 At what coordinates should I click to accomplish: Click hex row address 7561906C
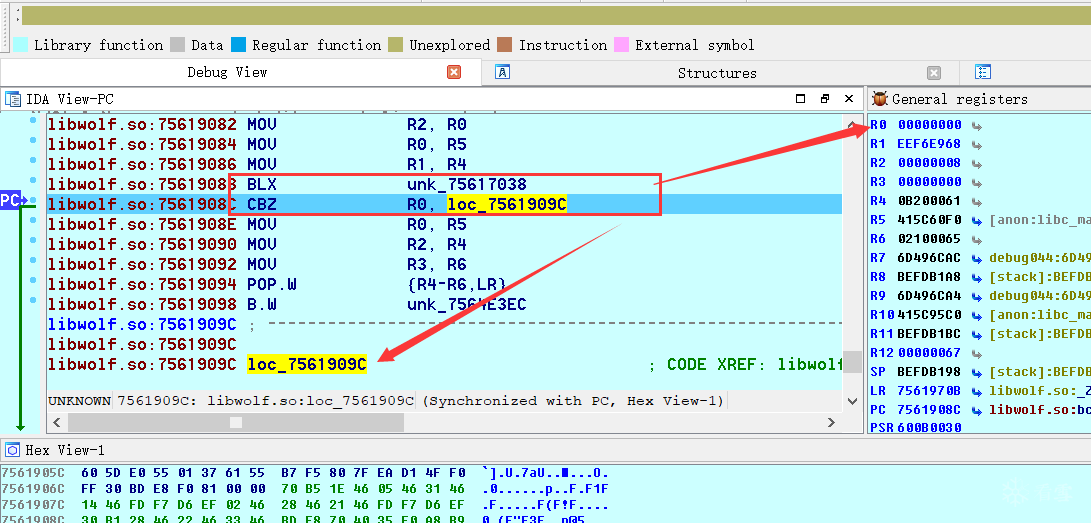click(x=33, y=488)
